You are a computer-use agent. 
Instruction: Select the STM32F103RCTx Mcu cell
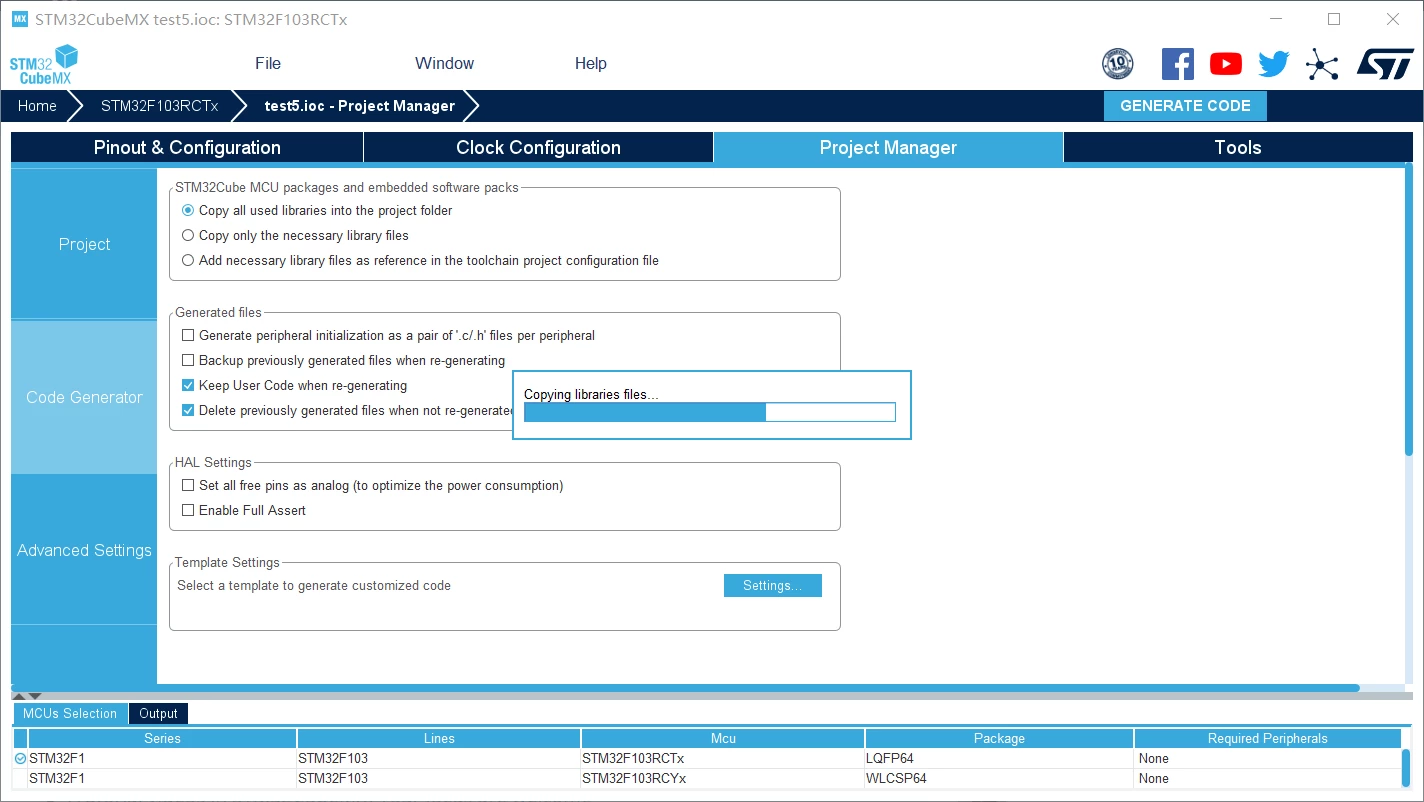click(x=723, y=759)
